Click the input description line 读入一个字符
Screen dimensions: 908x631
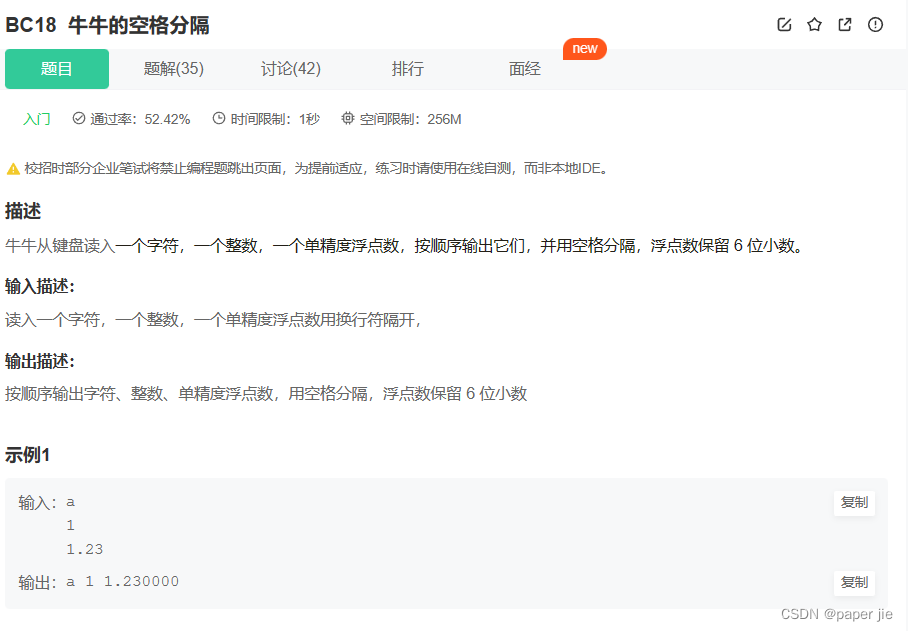[x=213, y=320]
